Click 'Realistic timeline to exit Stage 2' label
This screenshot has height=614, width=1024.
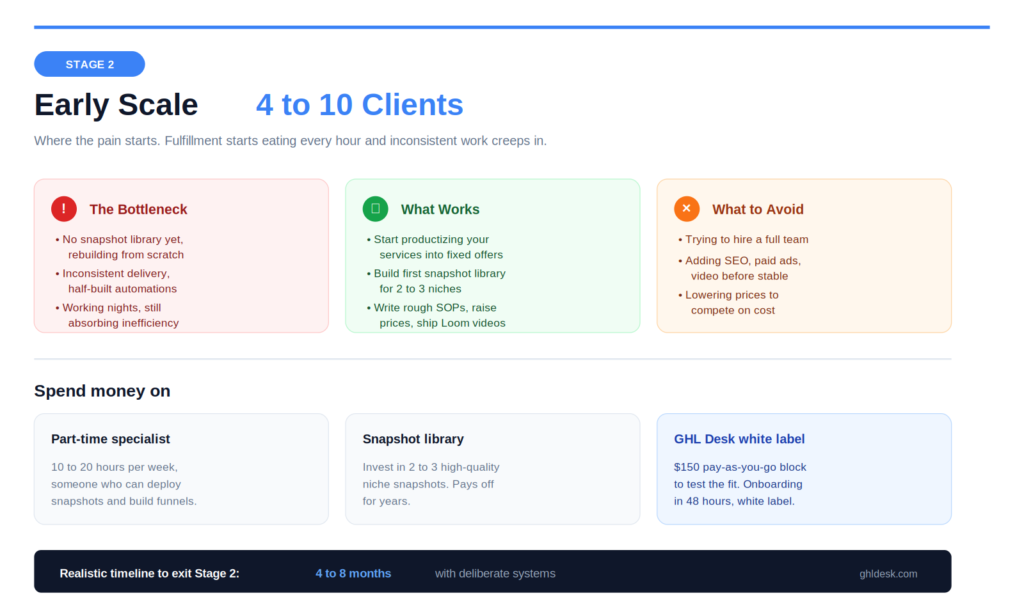[150, 574]
